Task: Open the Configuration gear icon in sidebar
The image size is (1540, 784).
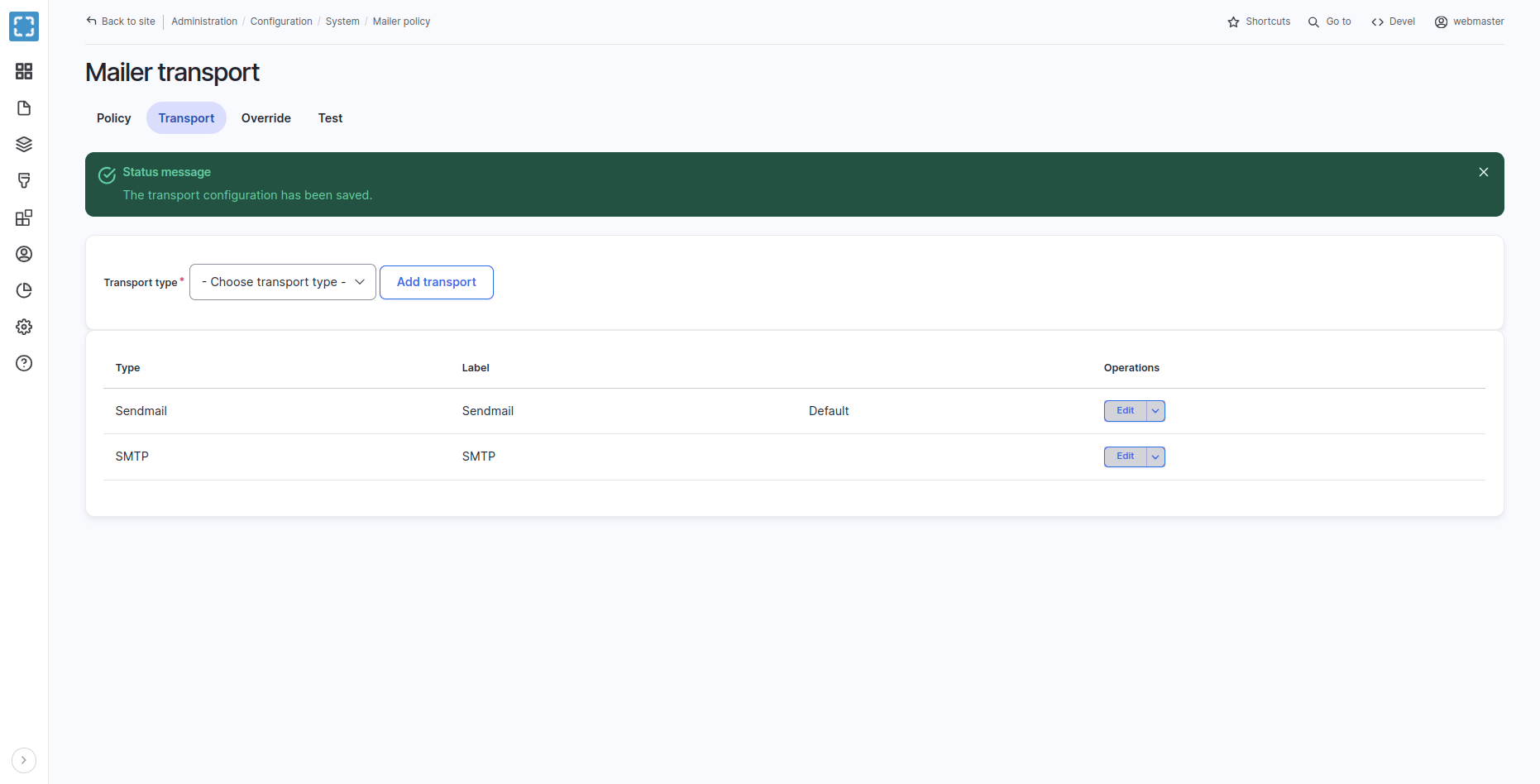Action: [x=24, y=327]
